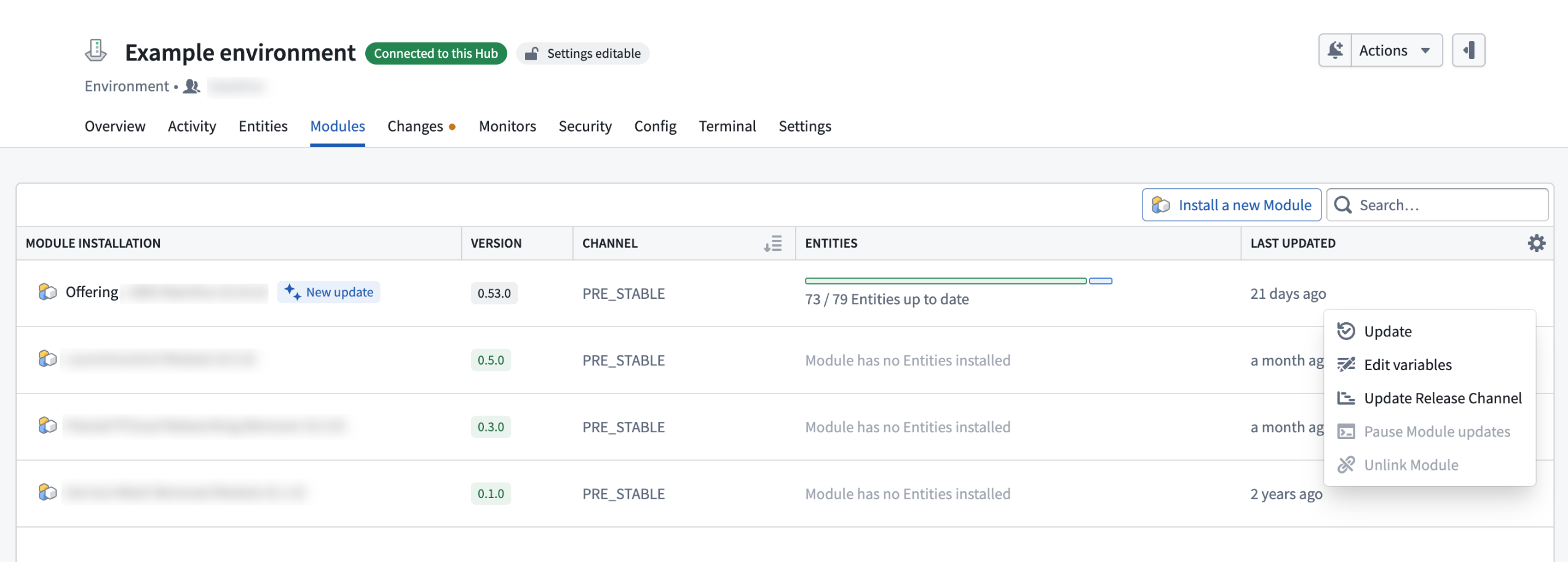Click the environment icon beside Example environment title
The image size is (1568, 562).
tap(96, 51)
